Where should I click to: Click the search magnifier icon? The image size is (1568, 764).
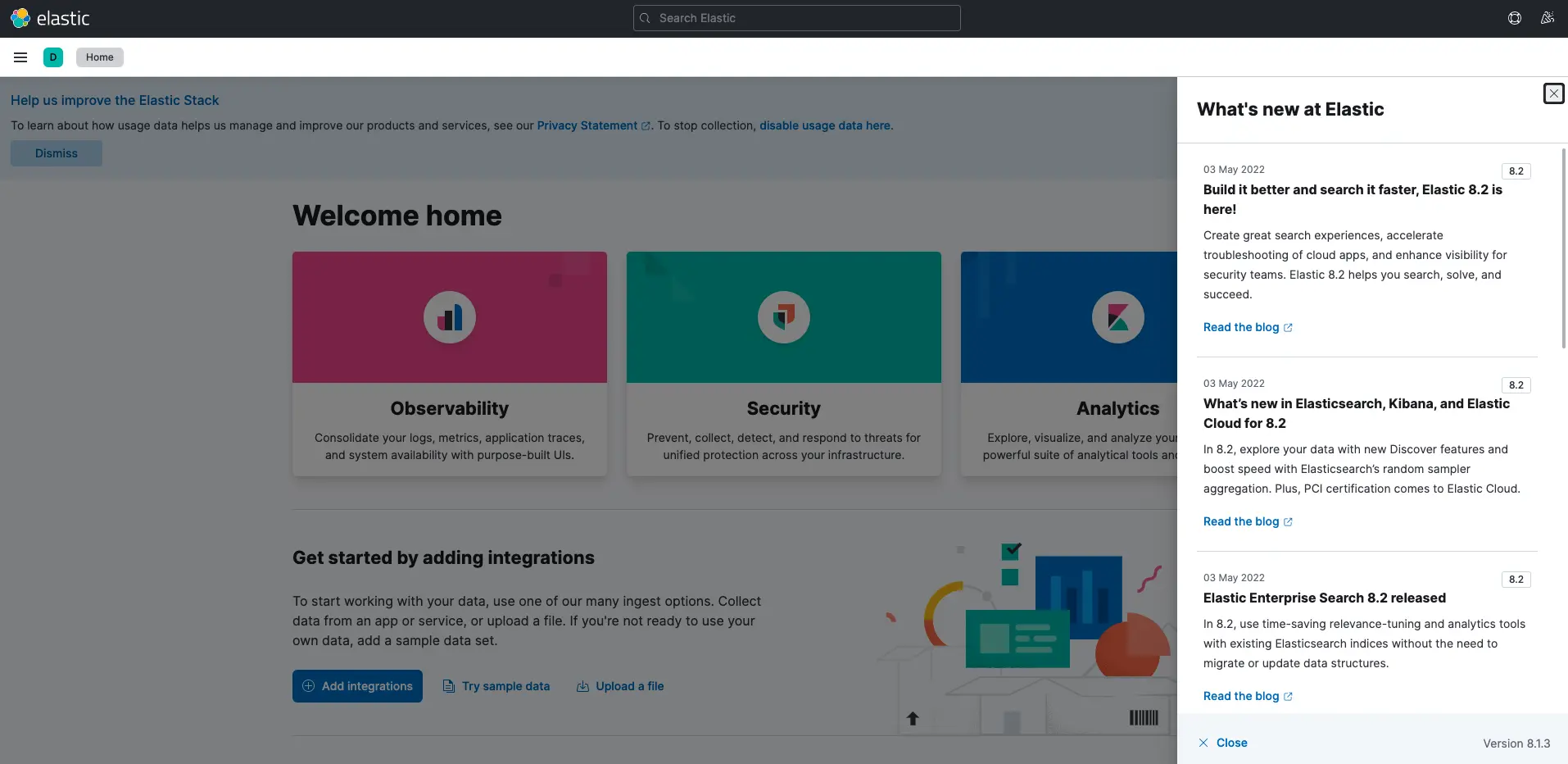[646, 17]
